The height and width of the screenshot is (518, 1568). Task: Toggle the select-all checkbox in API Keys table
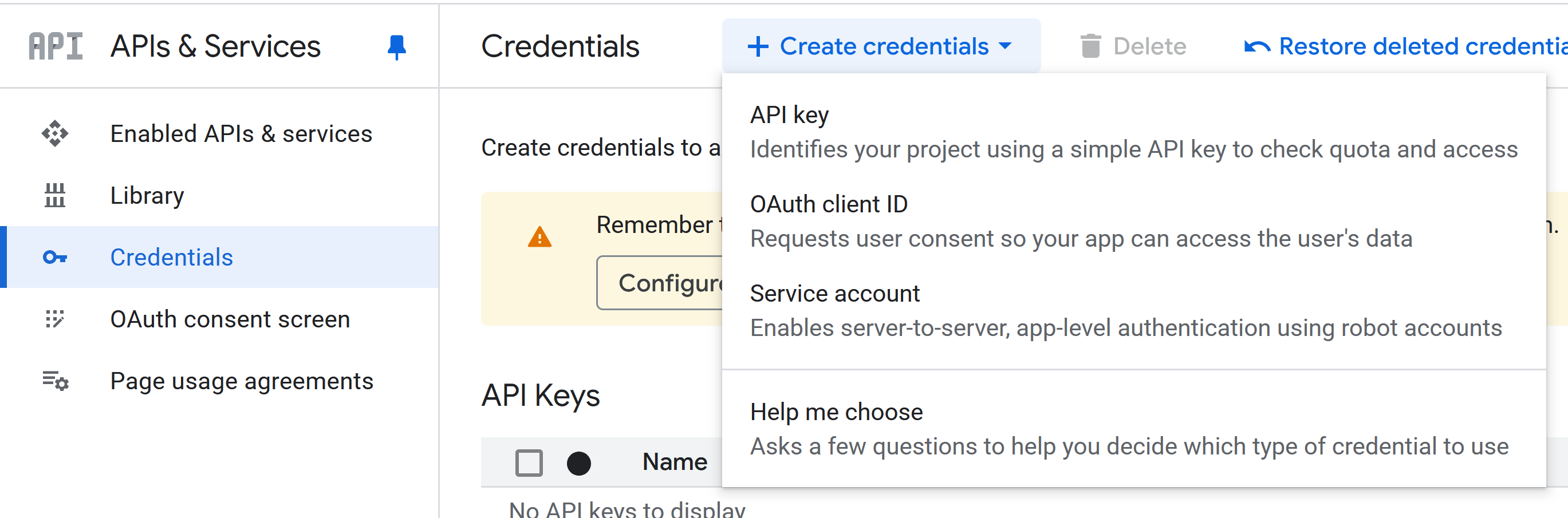(x=529, y=462)
